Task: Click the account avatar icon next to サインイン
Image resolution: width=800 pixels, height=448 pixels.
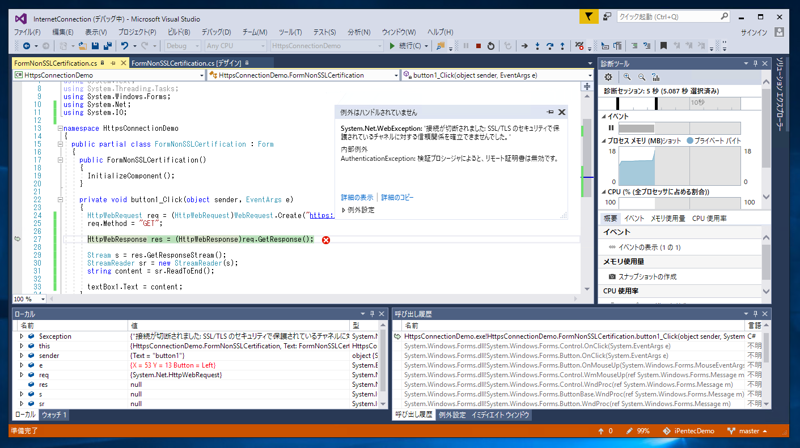Action: coord(779,32)
